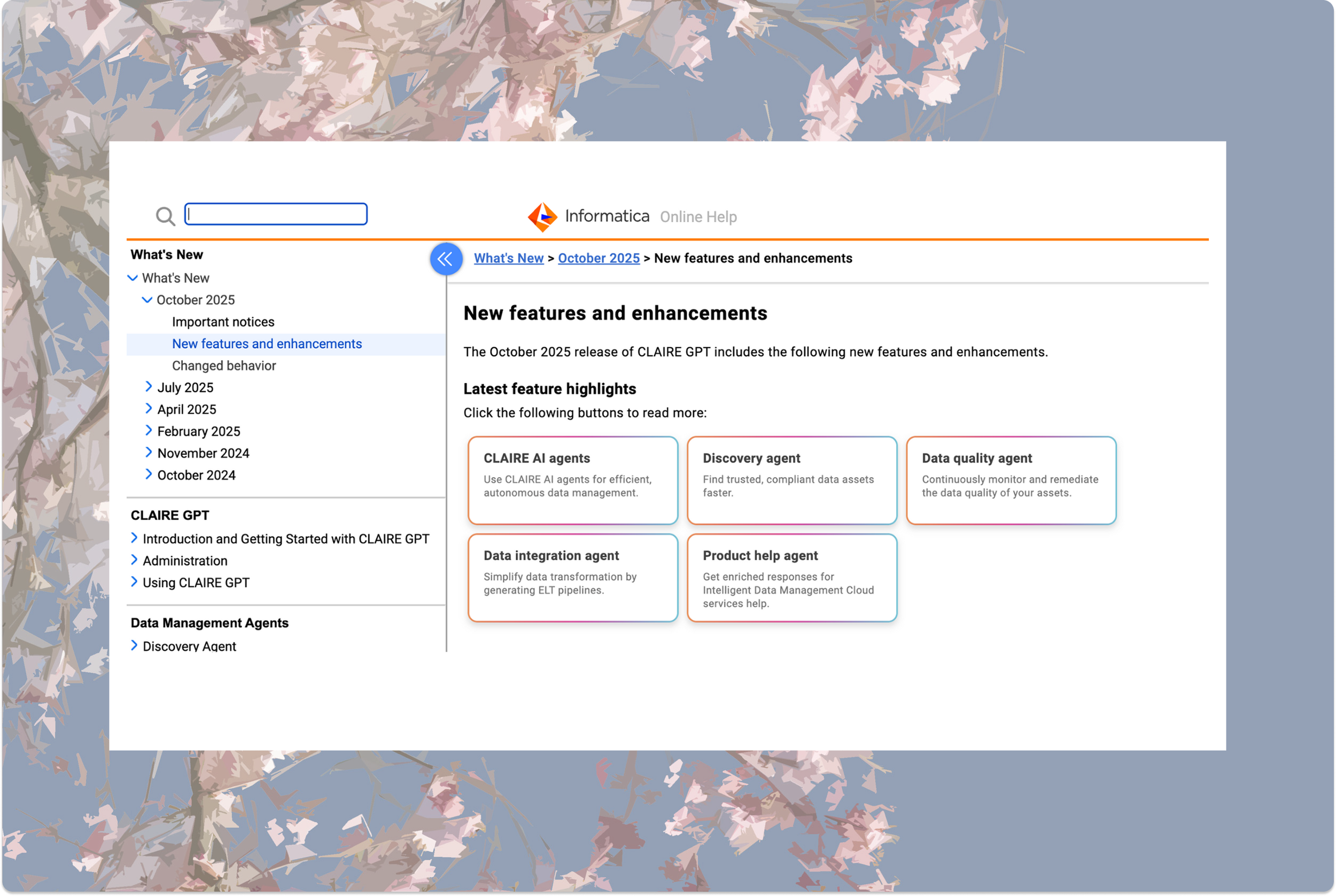
Task: Click the New features and enhancements breadcrumb text
Action: pos(753,258)
